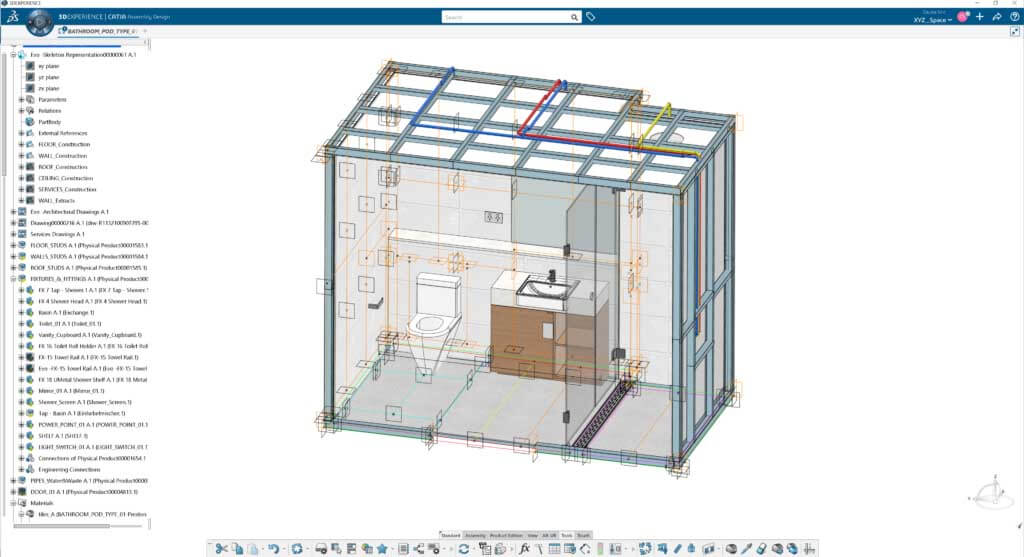
Task: Click into the top Search field
Action: [506, 17]
